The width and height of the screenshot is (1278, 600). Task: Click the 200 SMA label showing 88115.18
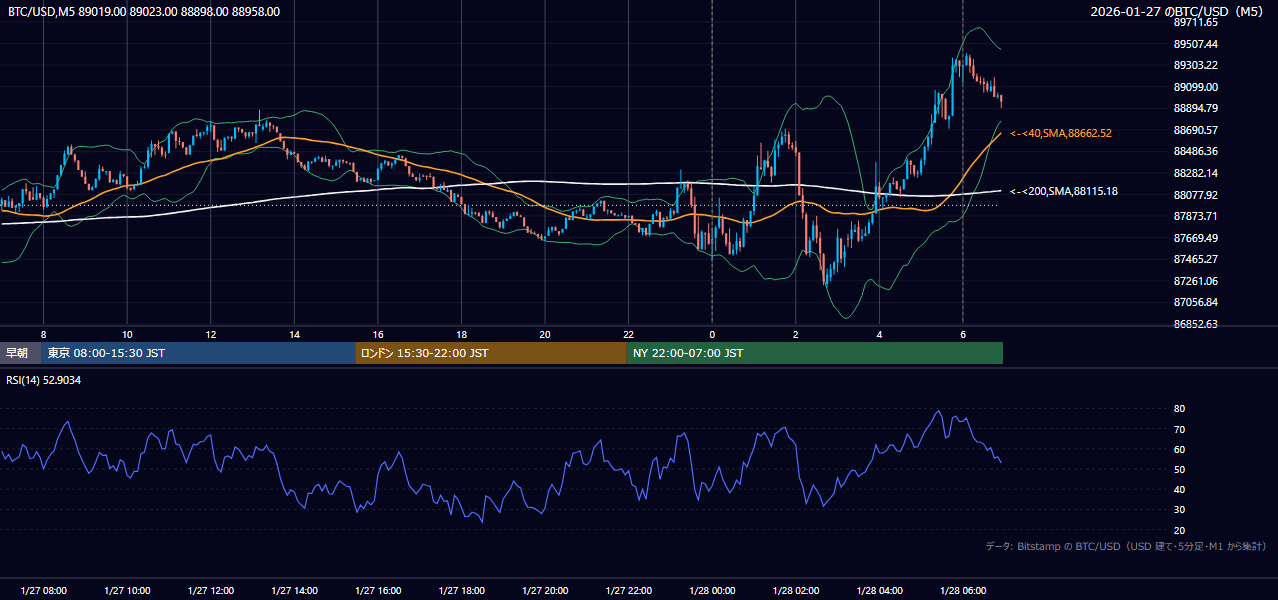click(1064, 191)
